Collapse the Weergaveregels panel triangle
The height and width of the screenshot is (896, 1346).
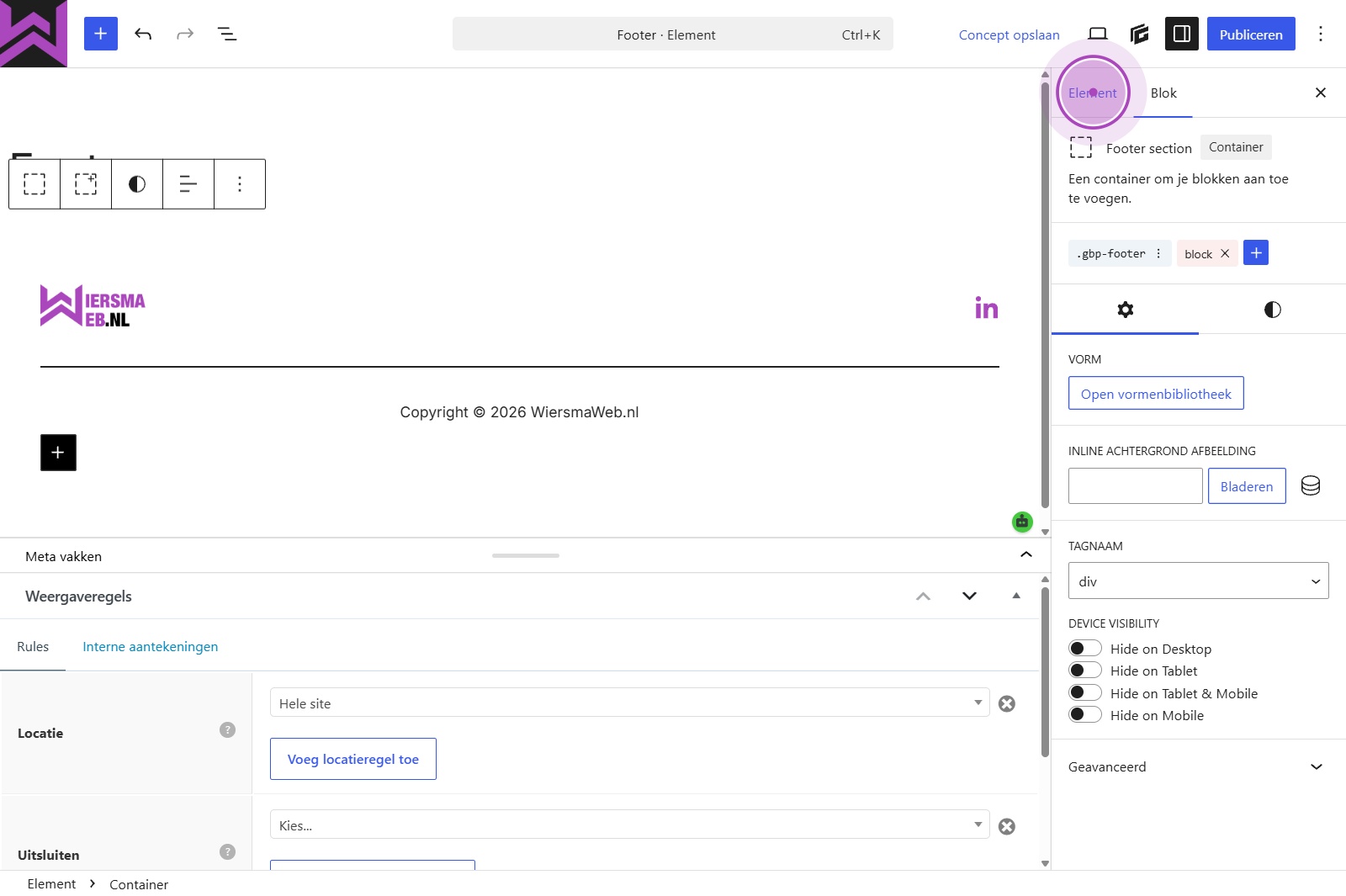tap(1016, 596)
